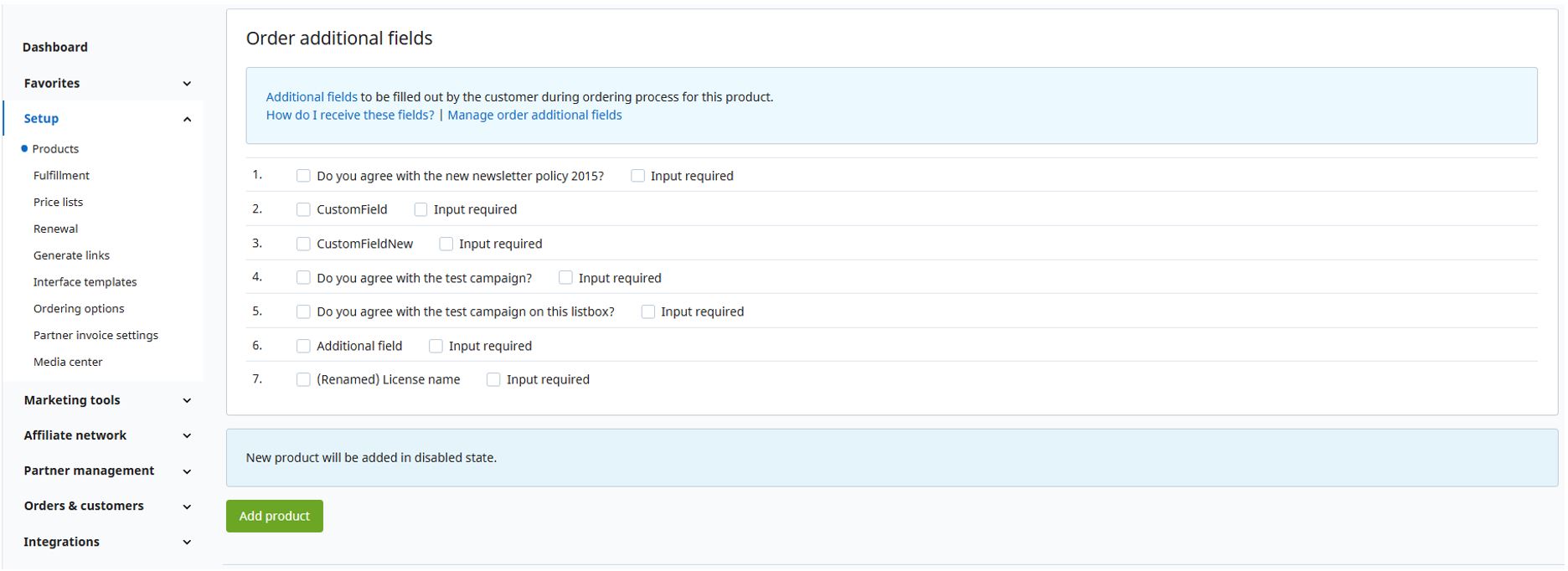The height and width of the screenshot is (571, 1568).
Task: Expand Orders & customers chevron
Action: click(x=187, y=507)
